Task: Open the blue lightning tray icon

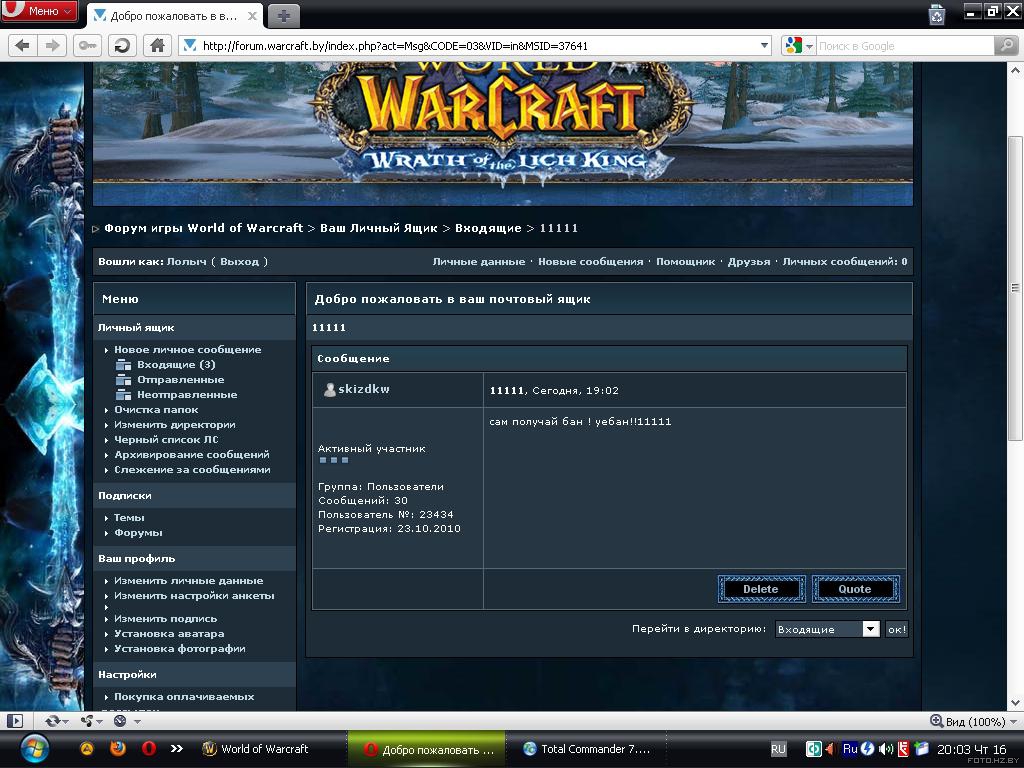Action: tap(868, 748)
